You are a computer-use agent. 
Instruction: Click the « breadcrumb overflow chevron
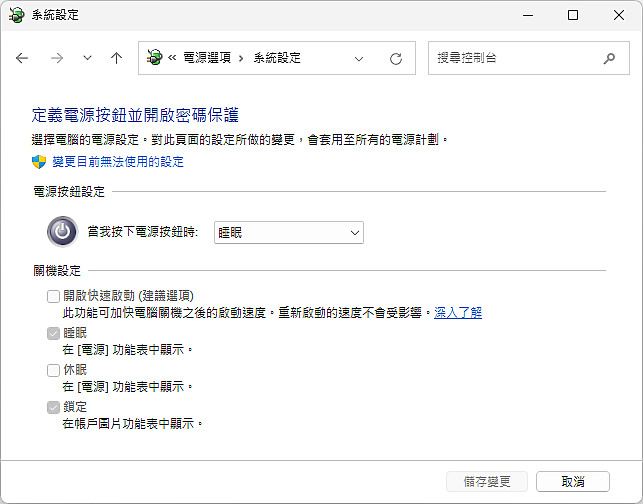[x=172, y=58]
